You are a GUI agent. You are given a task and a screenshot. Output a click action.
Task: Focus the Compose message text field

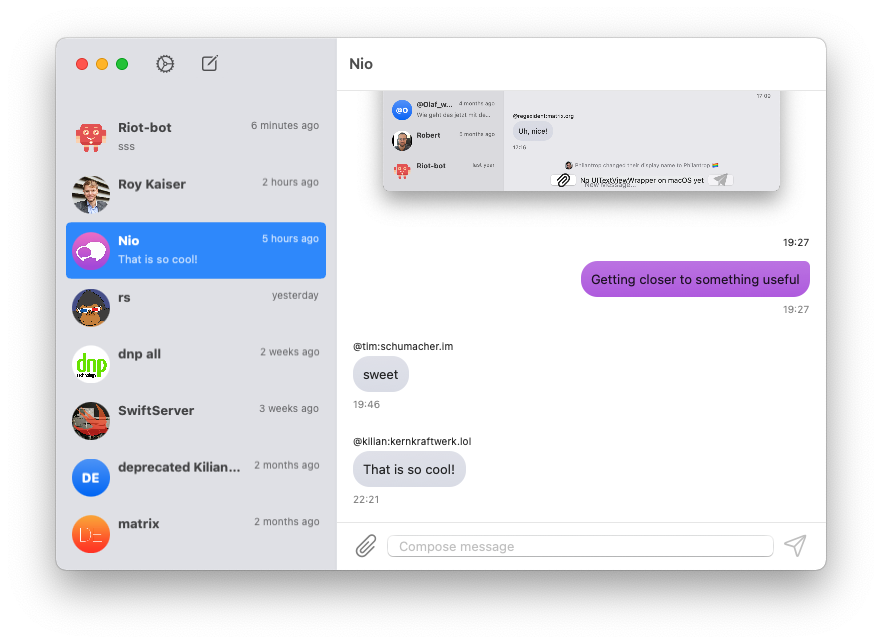click(580, 546)
